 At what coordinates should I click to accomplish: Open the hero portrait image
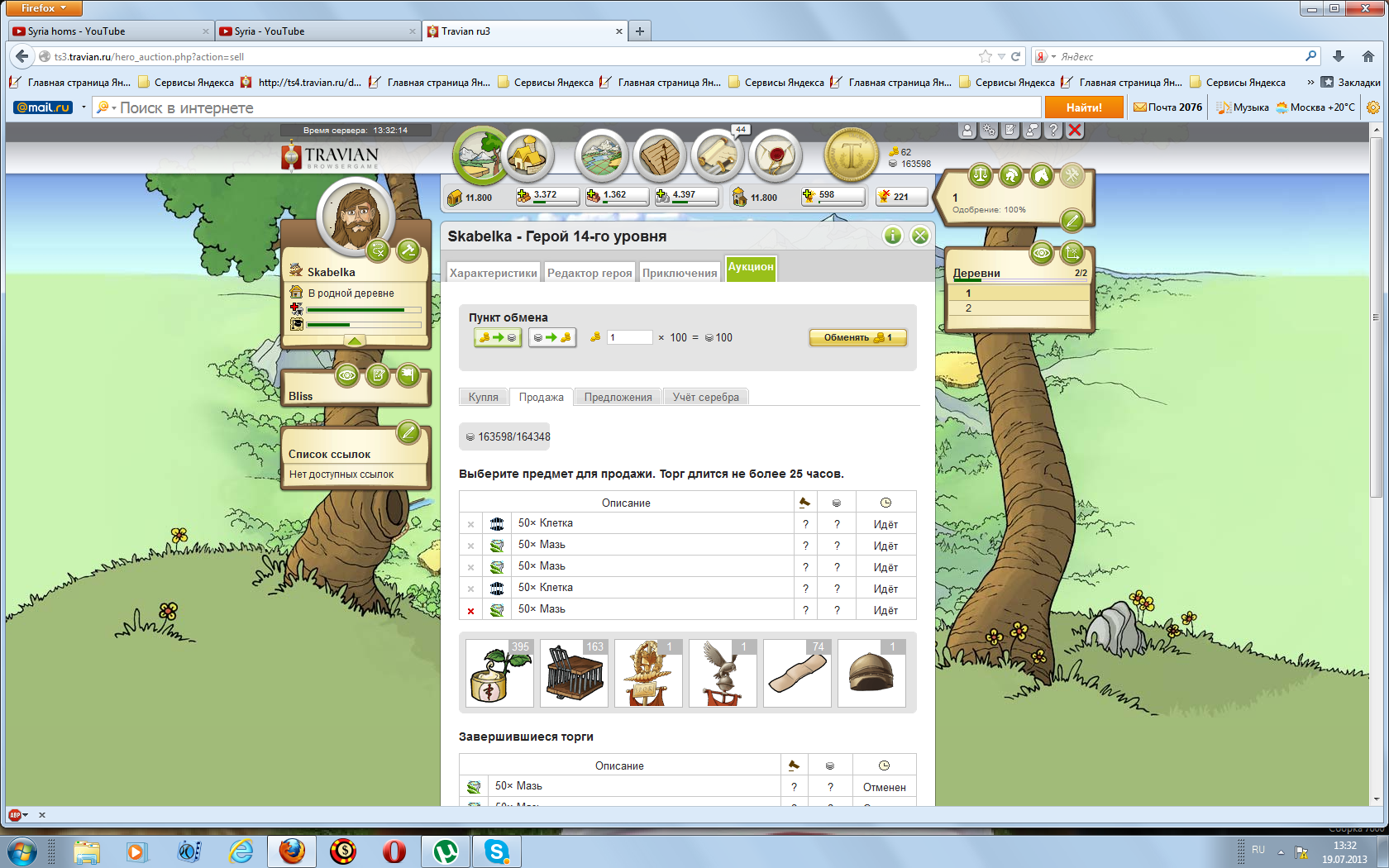[357, 215]
